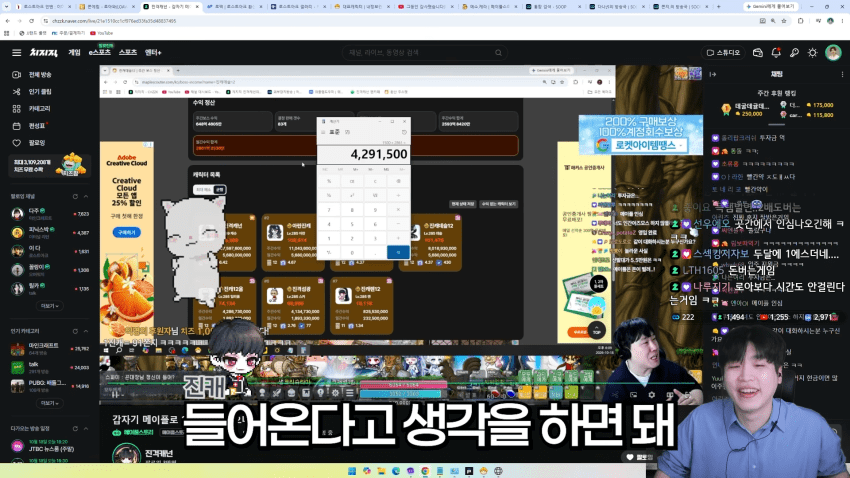Click the calculator equals button in stream
Viewport: 850px width, 478px height.
(398, 252)
